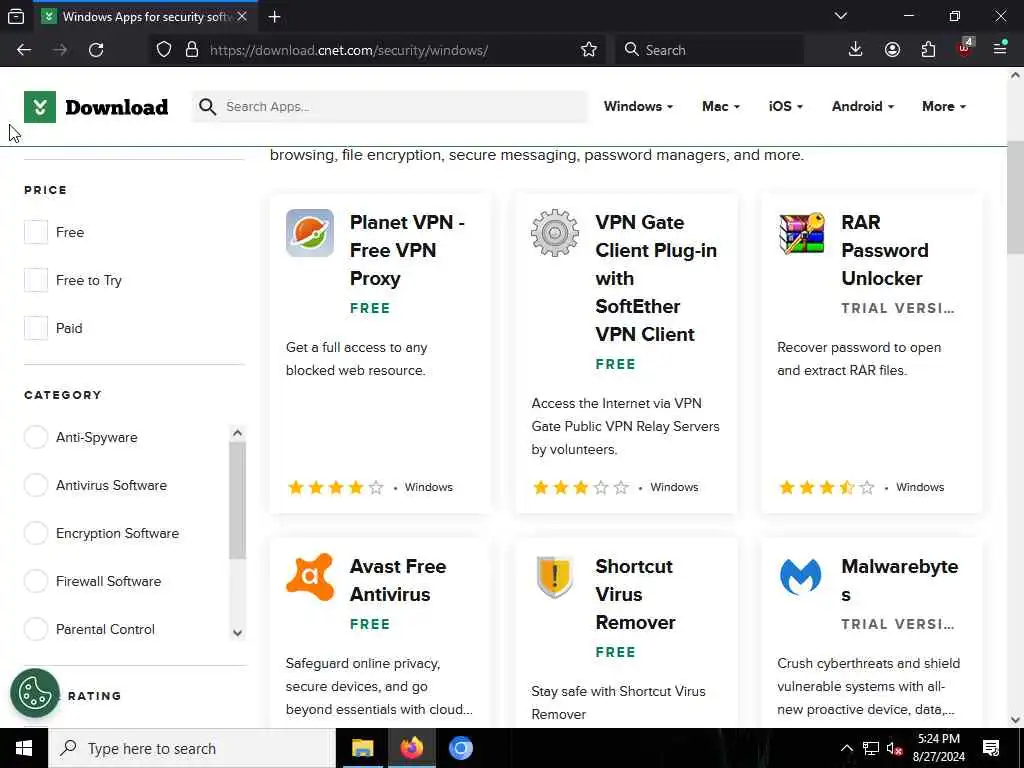Open Firefox downloads panel icon
Screen dimensions: 1024x768
pos(855,50)
